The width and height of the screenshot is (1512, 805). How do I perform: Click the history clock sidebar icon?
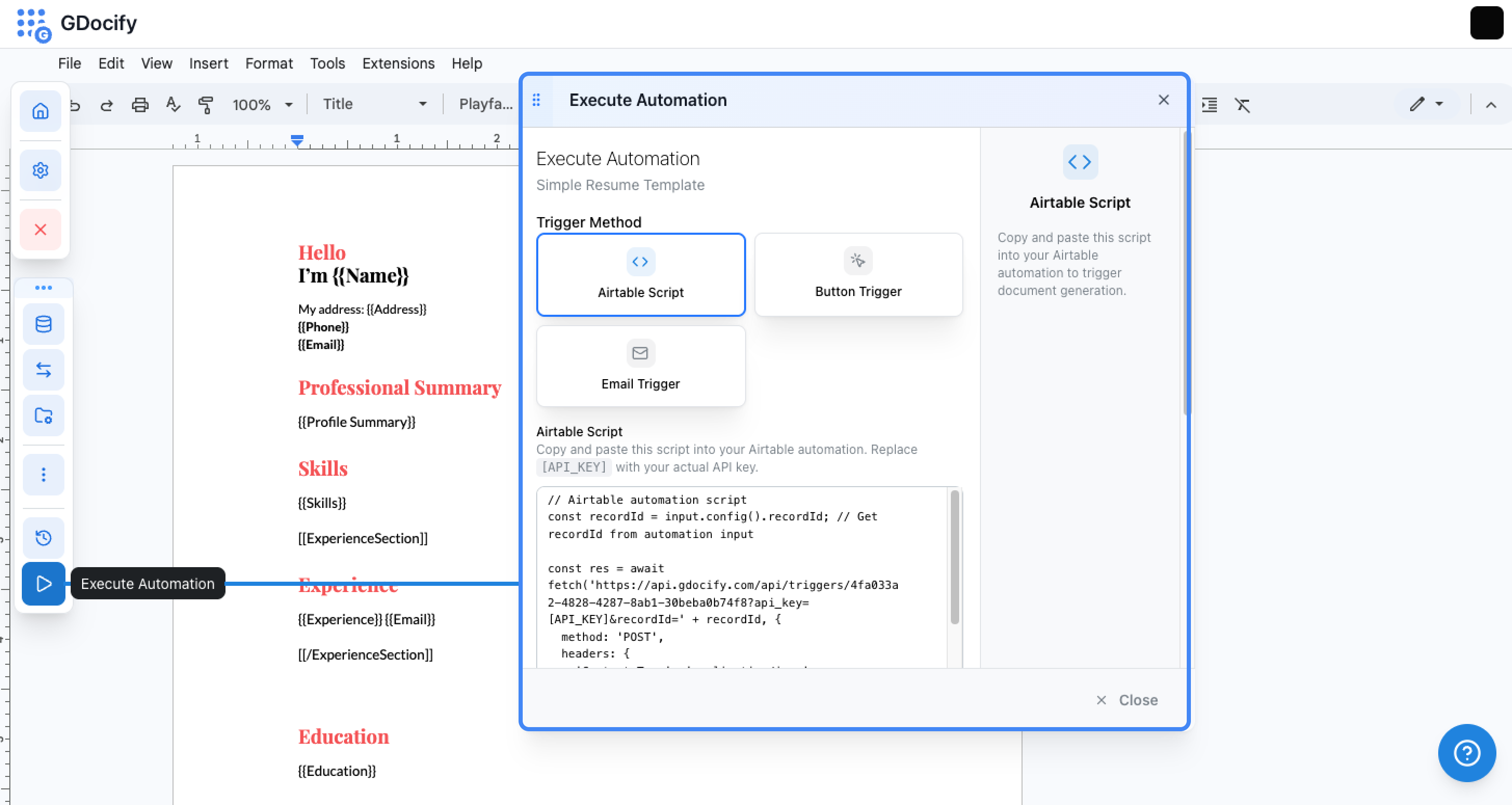click(44, 538)
